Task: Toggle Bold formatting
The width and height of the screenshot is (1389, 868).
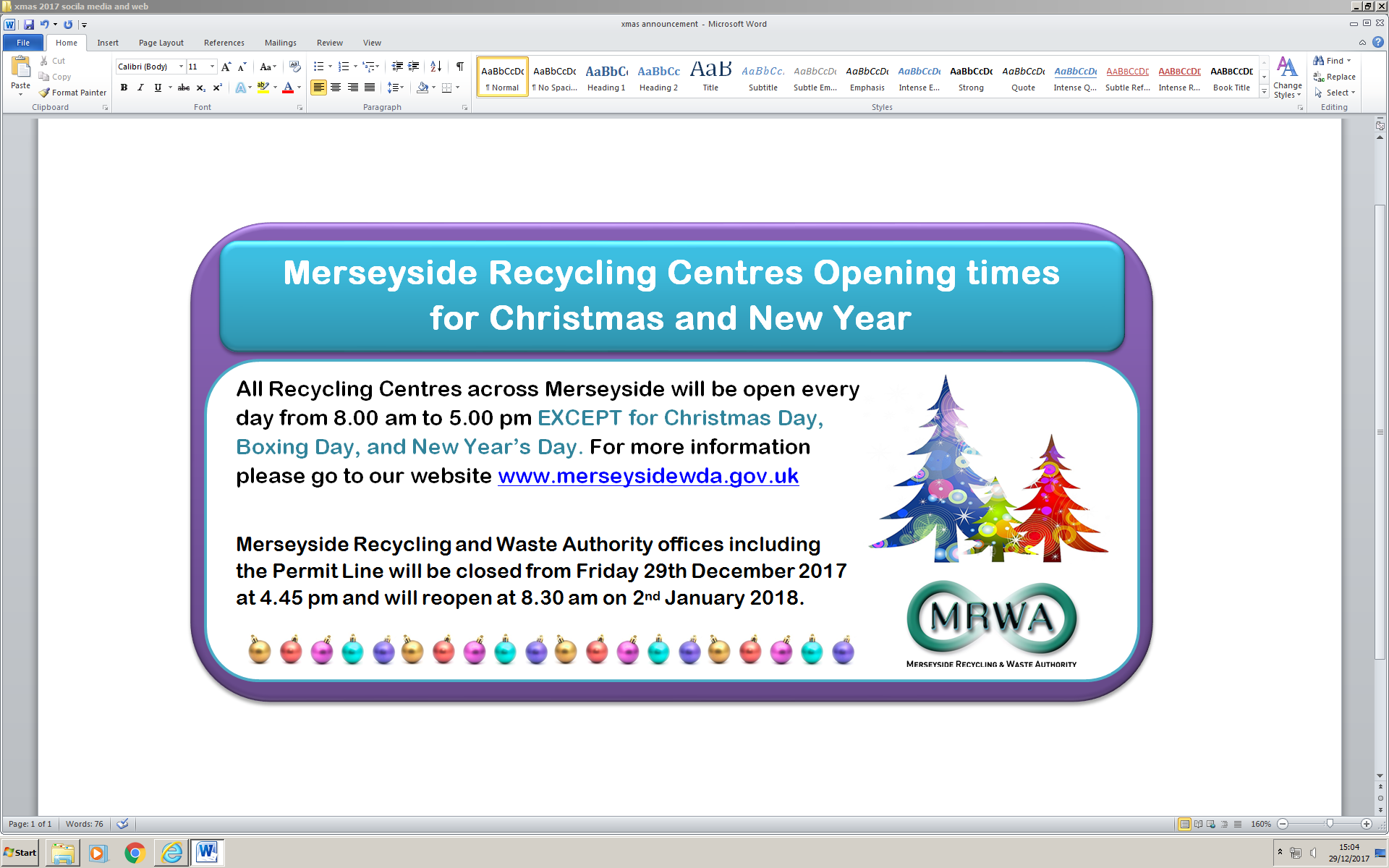Action: point(124,88)
